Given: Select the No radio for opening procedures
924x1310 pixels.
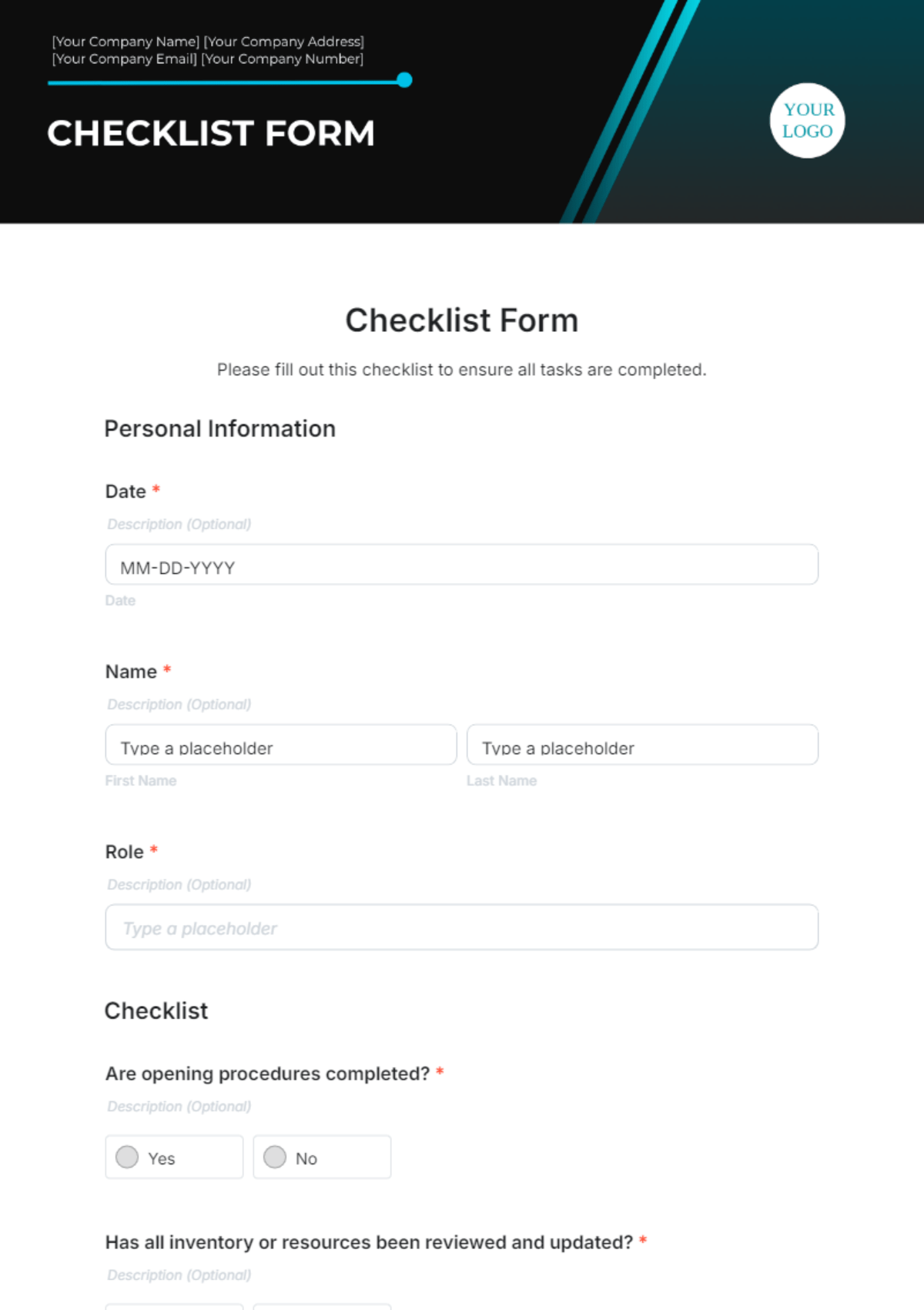Looking at the screenshot, I should (x=275, y=1157).
